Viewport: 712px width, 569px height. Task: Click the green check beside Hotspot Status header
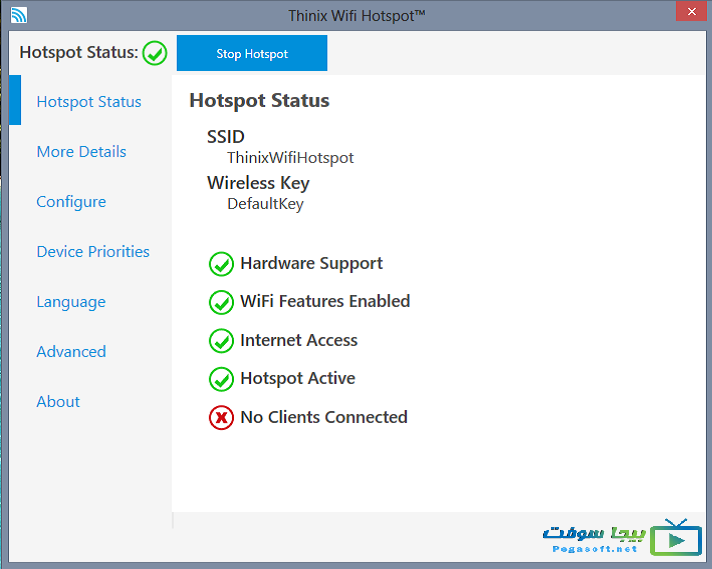[155, 53]
